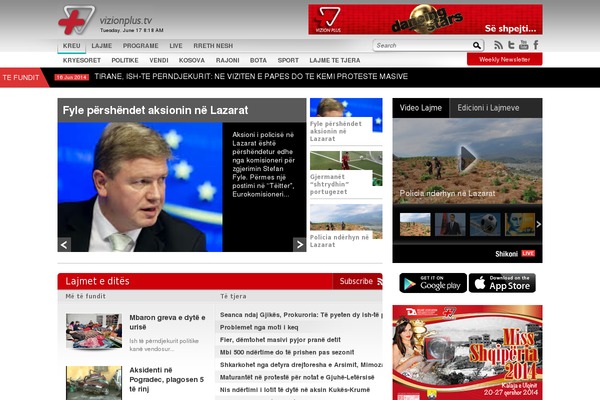This screenshot has width=600, height=400.
Task: Click the first video thumbnail of the field
Action: (415, 224)
